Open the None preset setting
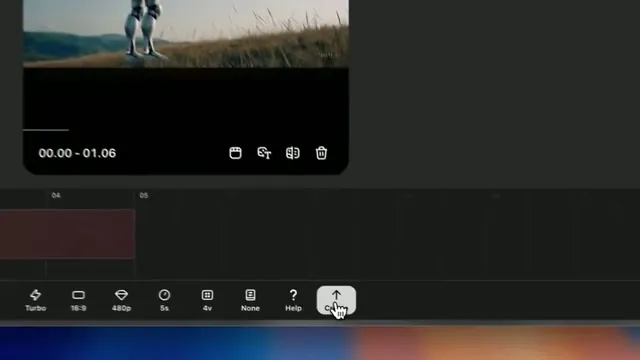 [x=250, y=300]
